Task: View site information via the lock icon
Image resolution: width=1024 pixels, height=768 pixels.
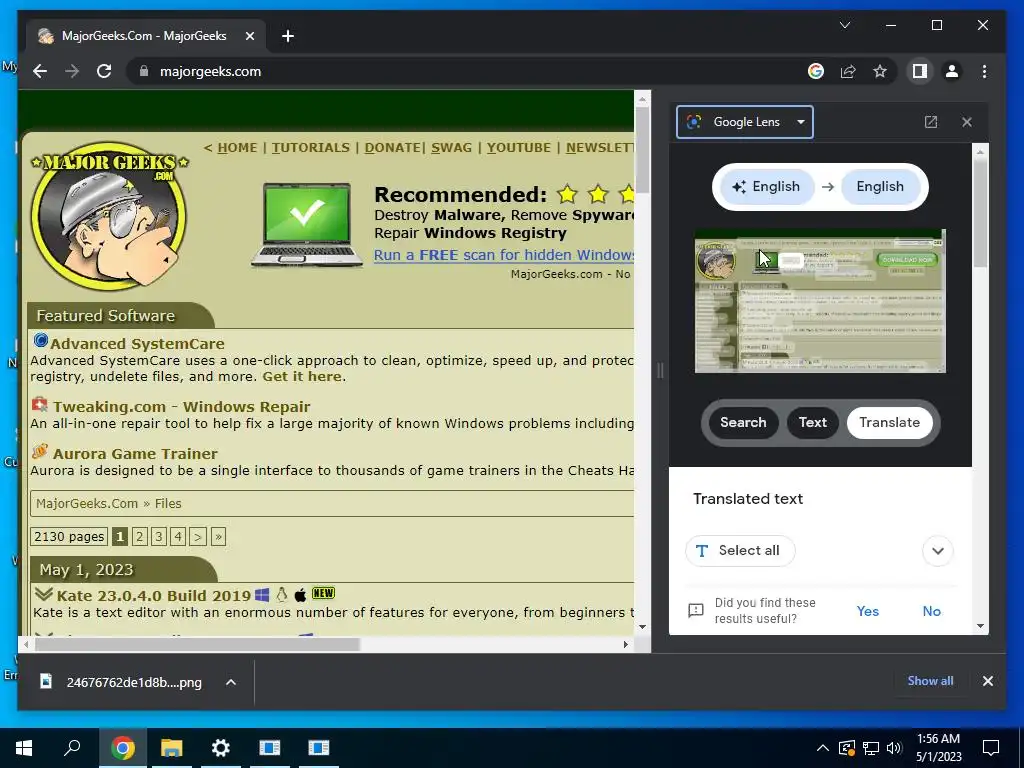Action: tap(144, 71)
